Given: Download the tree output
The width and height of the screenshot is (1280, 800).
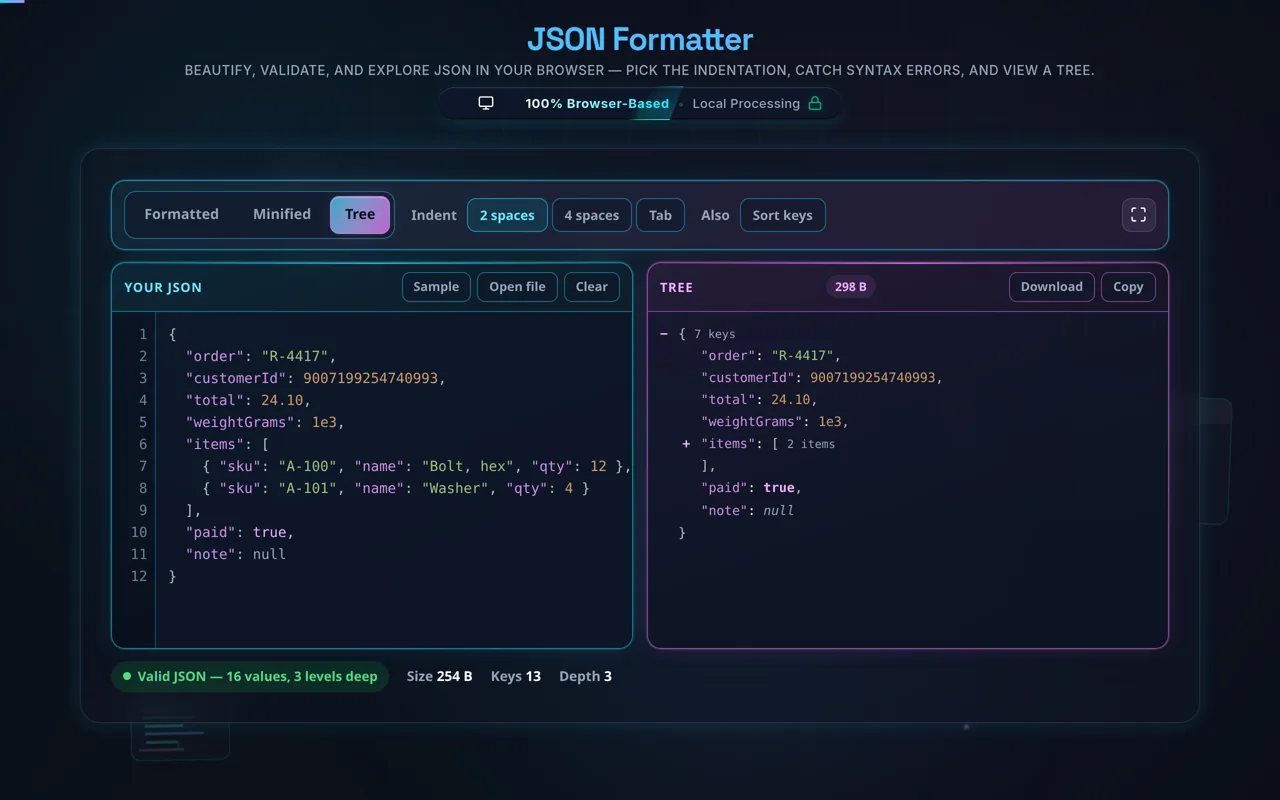Looking at the screenshot, I should pyautogui.click(x=1051, y=287).
